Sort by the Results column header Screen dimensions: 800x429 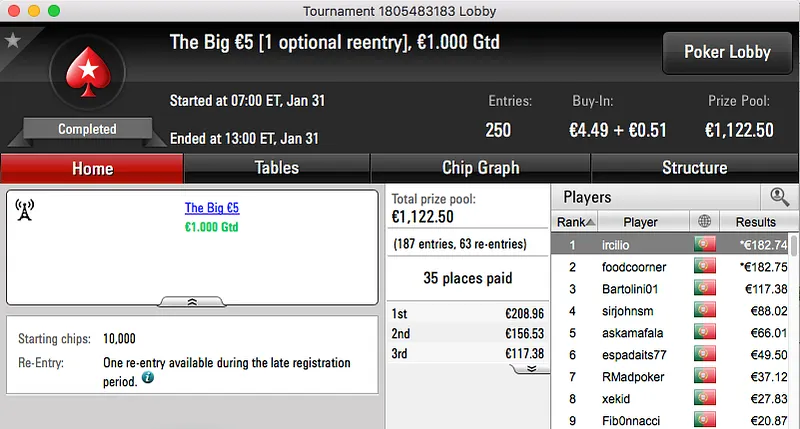pos(755,221)
